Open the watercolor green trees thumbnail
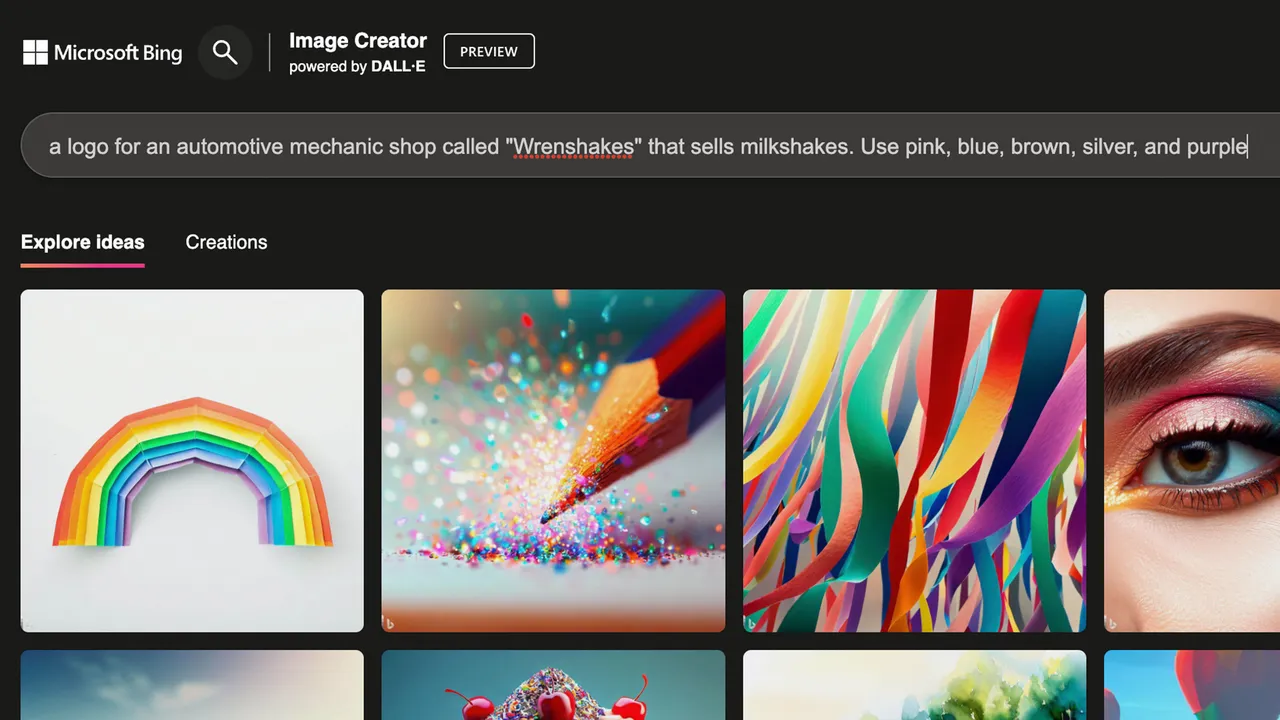The height and width of the screenshot is (720, 1280). pyautogui.click(x=914, y=685)
